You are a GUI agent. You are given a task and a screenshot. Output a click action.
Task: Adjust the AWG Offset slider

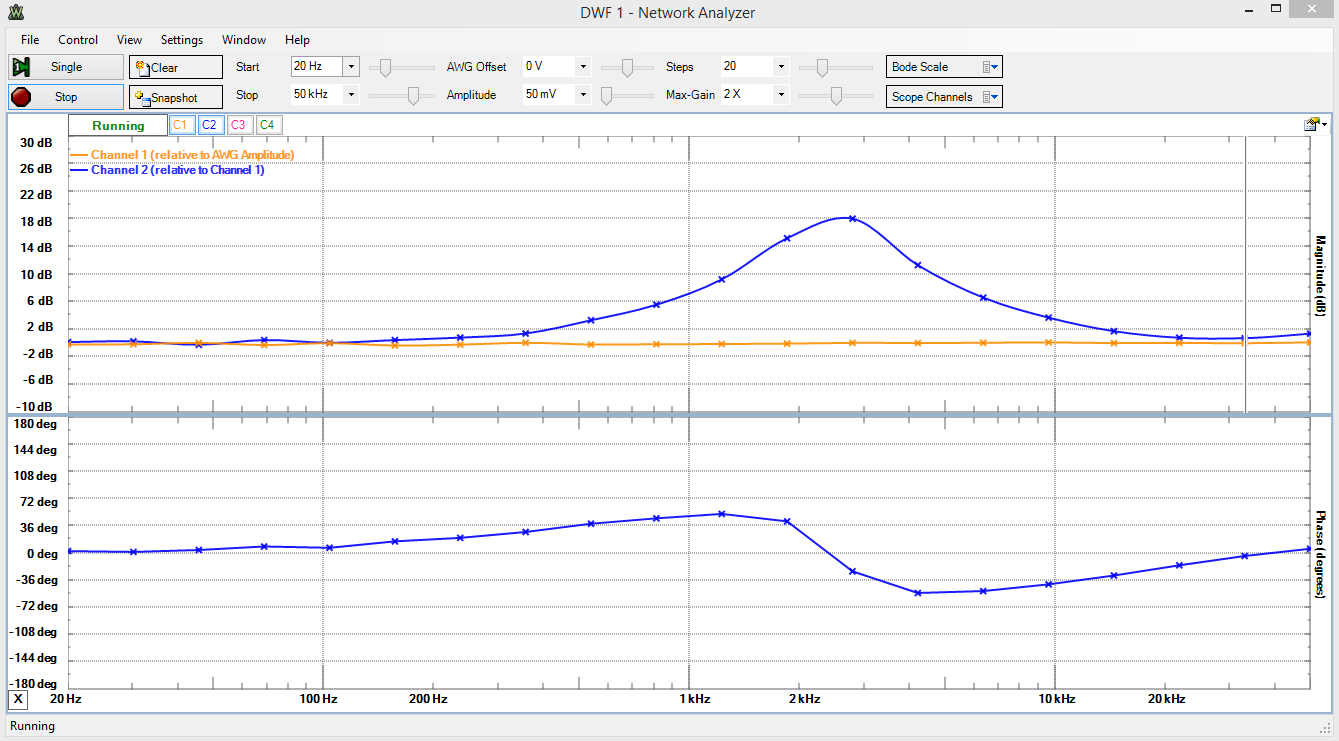coord(627,68)
